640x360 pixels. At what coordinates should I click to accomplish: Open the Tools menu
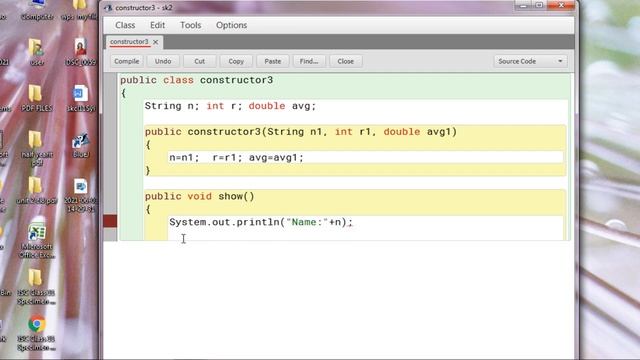pos(191,25)
